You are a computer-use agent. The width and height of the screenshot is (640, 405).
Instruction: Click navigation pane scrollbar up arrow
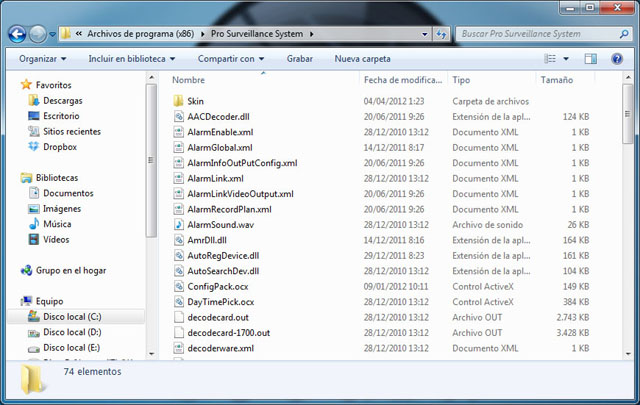point(151,77)
